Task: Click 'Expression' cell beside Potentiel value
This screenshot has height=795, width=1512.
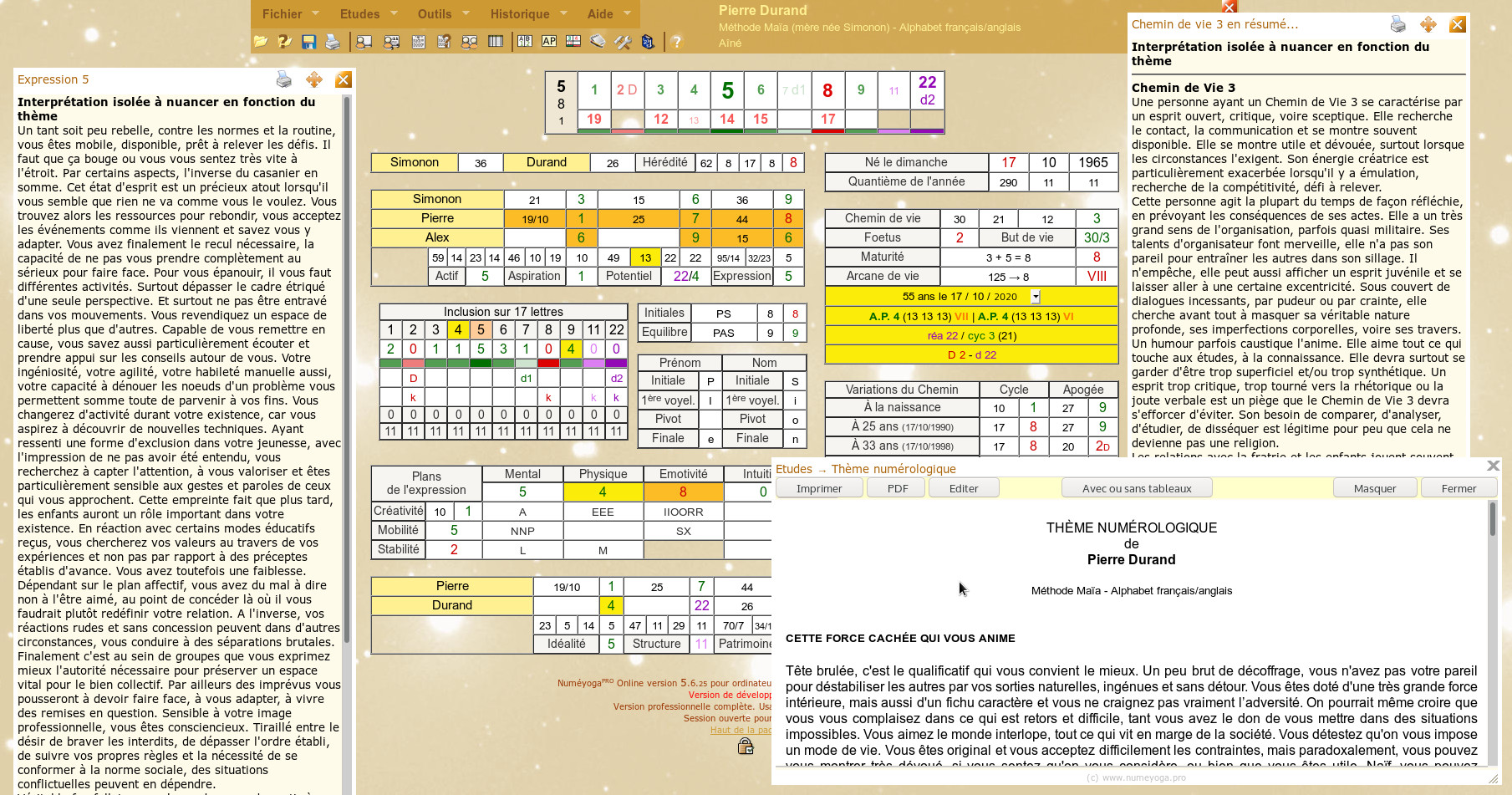Action: (x=742, y=276)
